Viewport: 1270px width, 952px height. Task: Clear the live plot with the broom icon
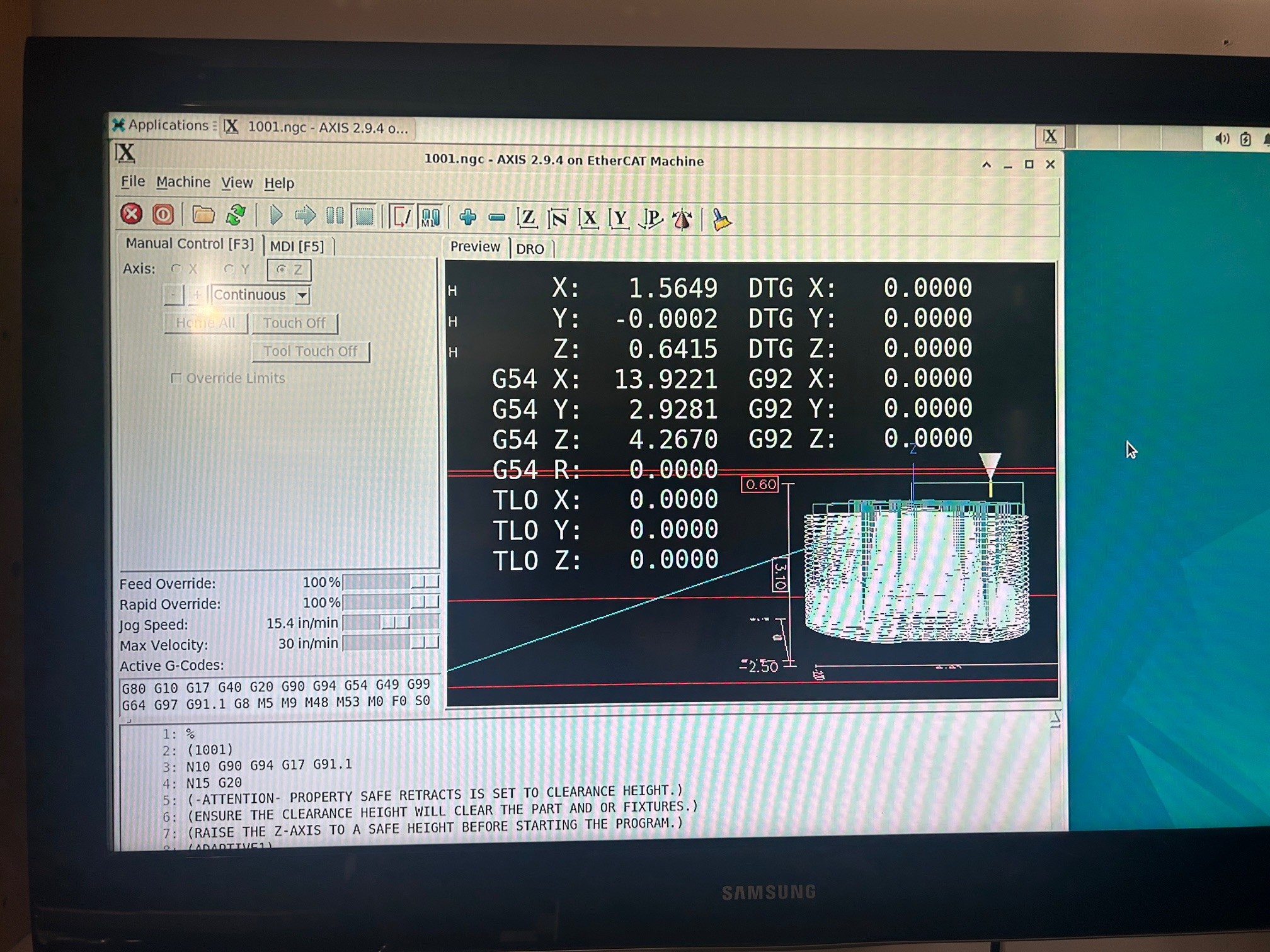click(721, 220)
